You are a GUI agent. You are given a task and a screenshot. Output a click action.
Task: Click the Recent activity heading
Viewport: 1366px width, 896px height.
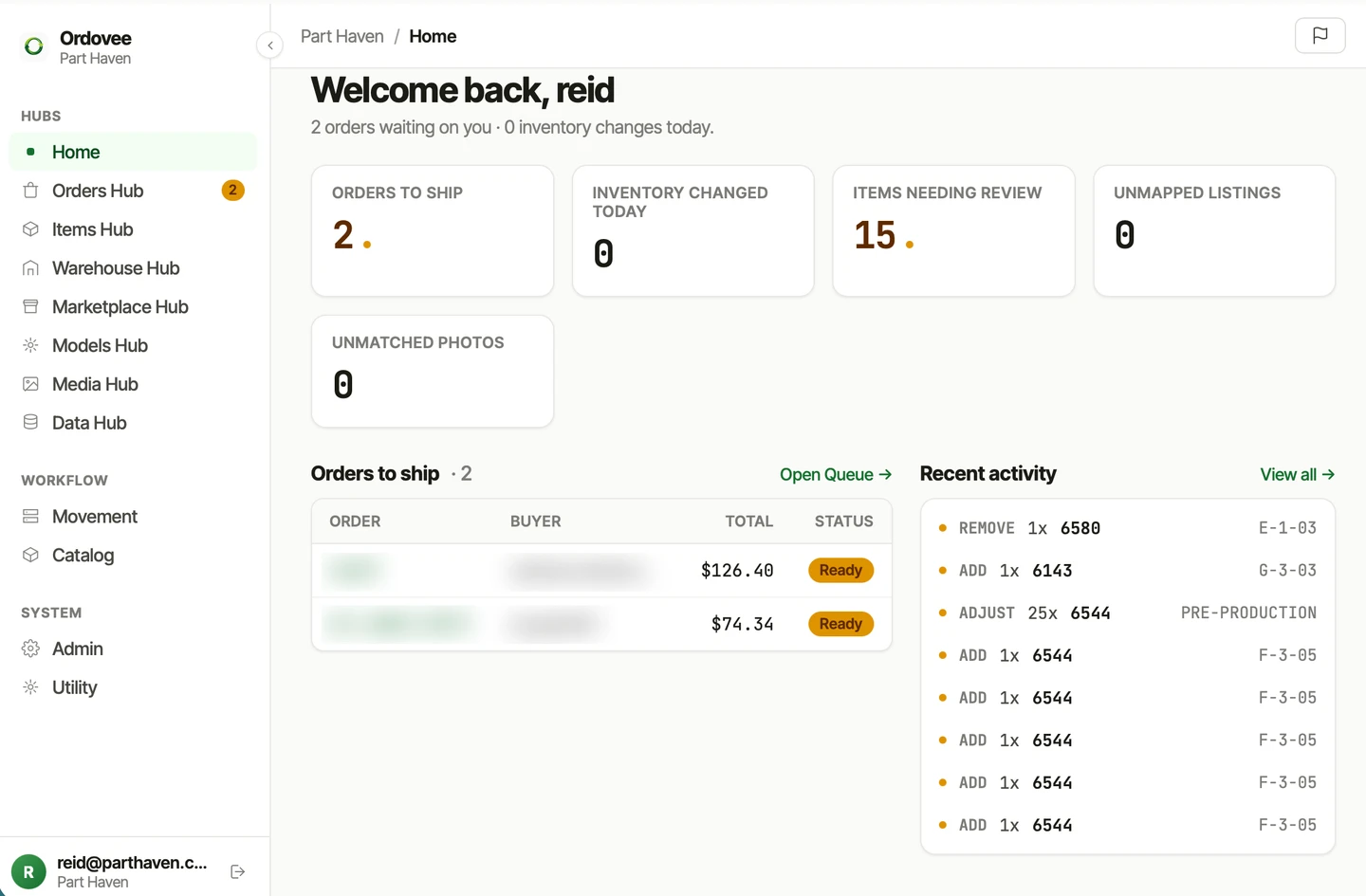click(988, 473)
